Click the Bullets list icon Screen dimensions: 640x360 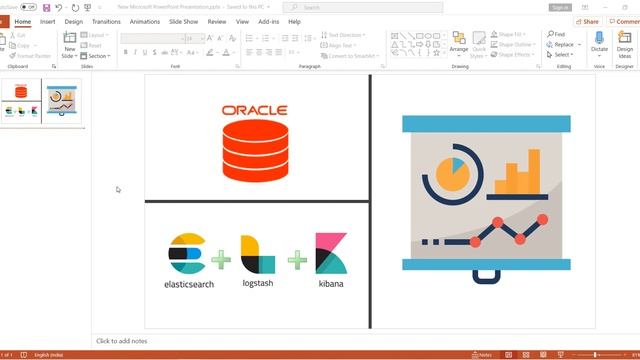249,38
